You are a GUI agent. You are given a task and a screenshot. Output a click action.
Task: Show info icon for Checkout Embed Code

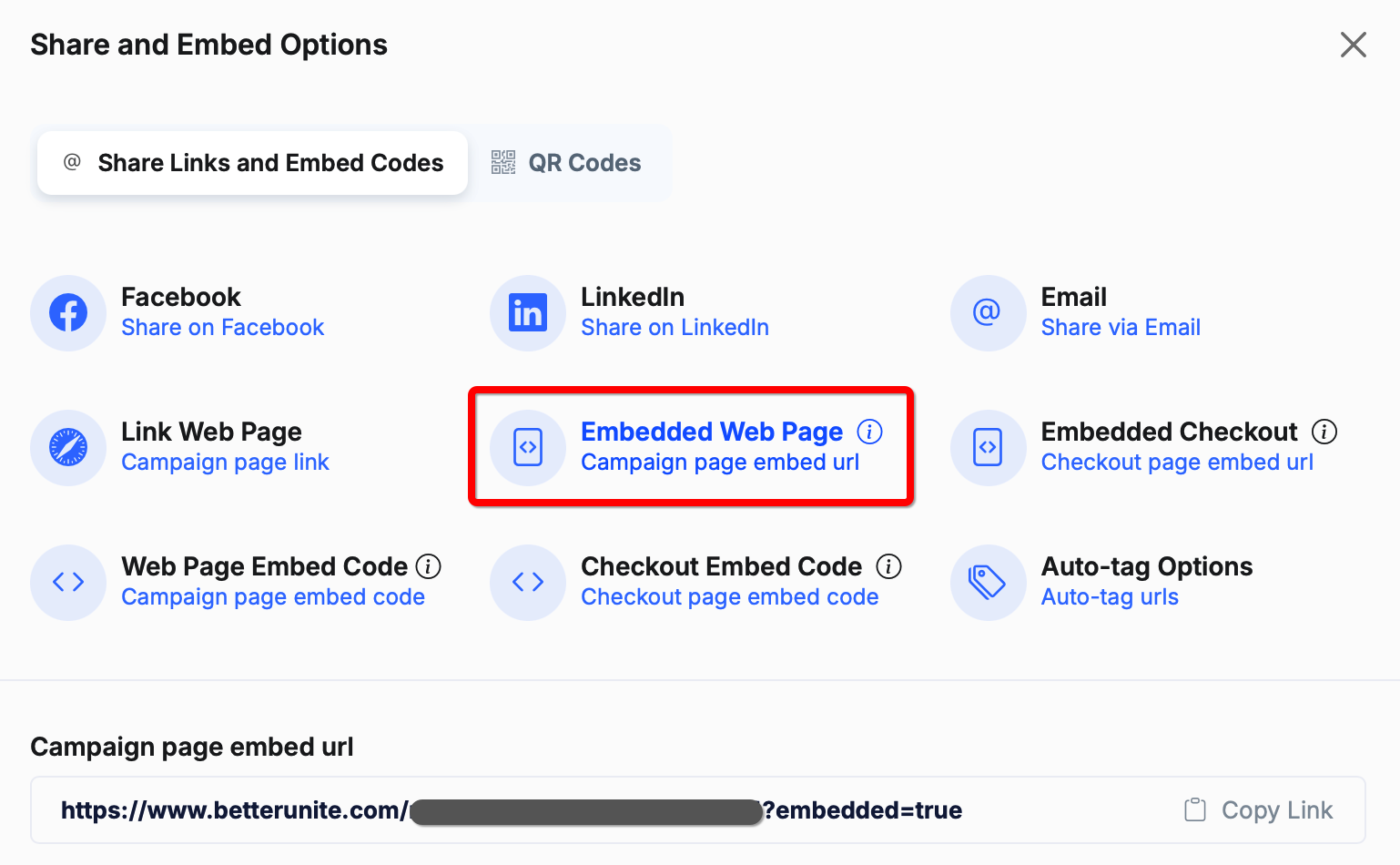click(x=888, y=566)
